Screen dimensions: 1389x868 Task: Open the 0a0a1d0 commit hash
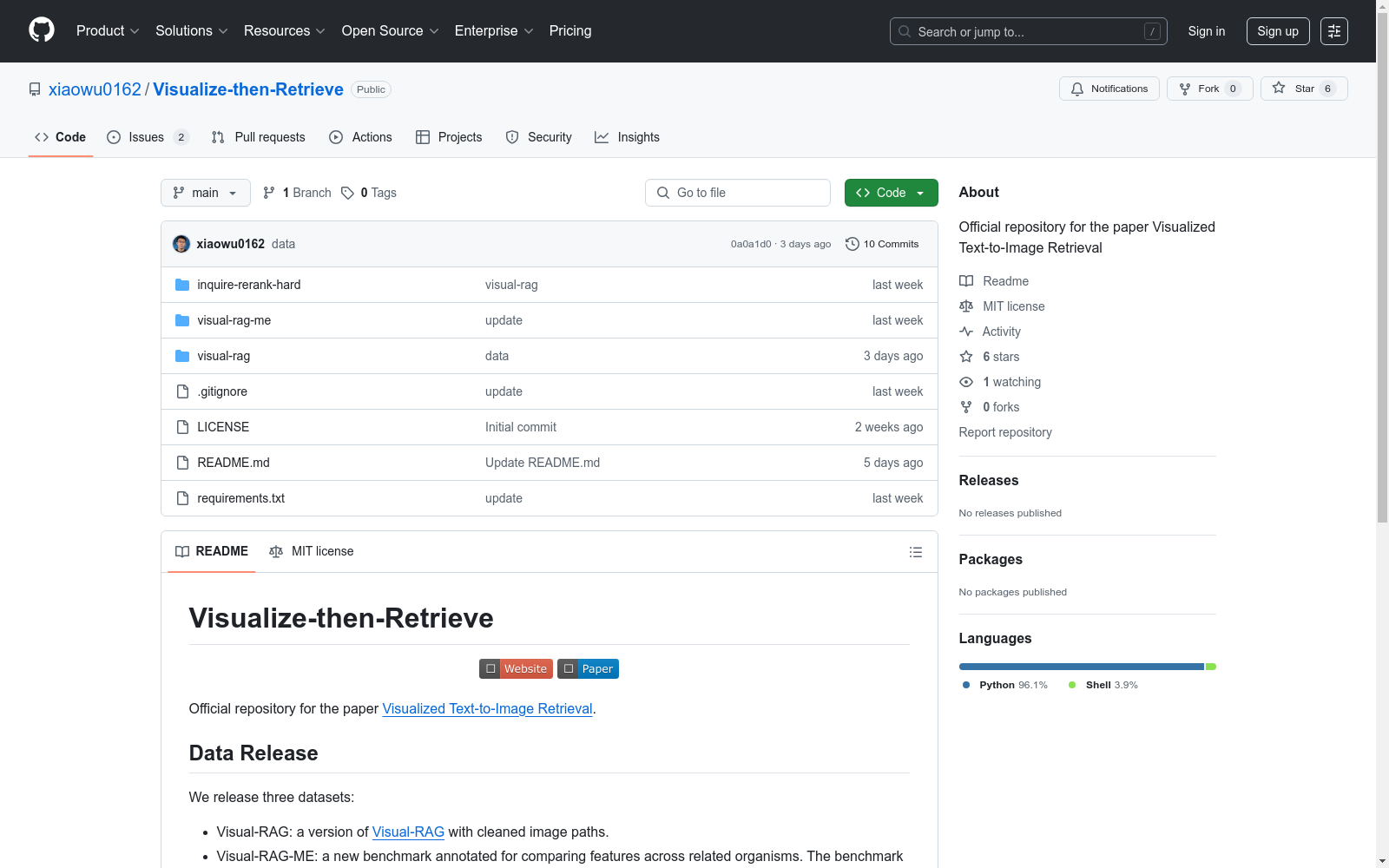click(751, 244)
